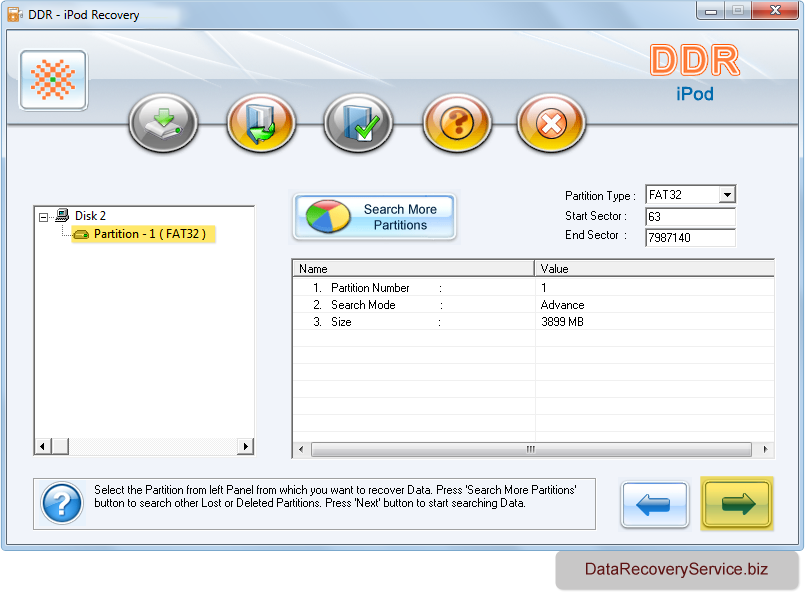Click the blue question mark info icon
Screen dimensions: 805x592
coord(62,503)
